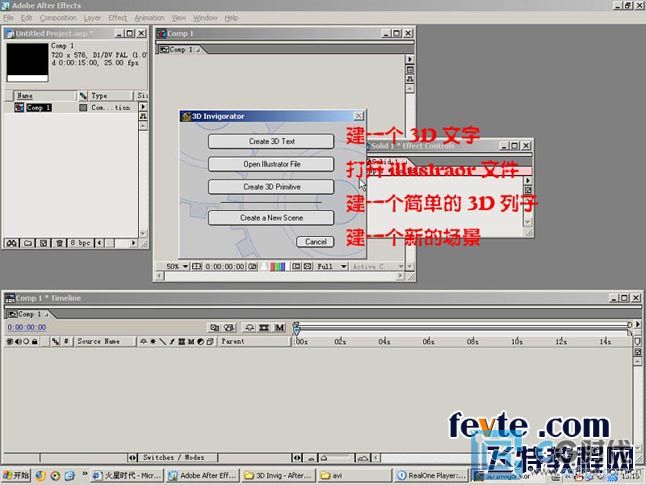Select Comp 1 item in Project panel
Image resolution: width=646 pixels, height=485 pixels.
point(39,108)
